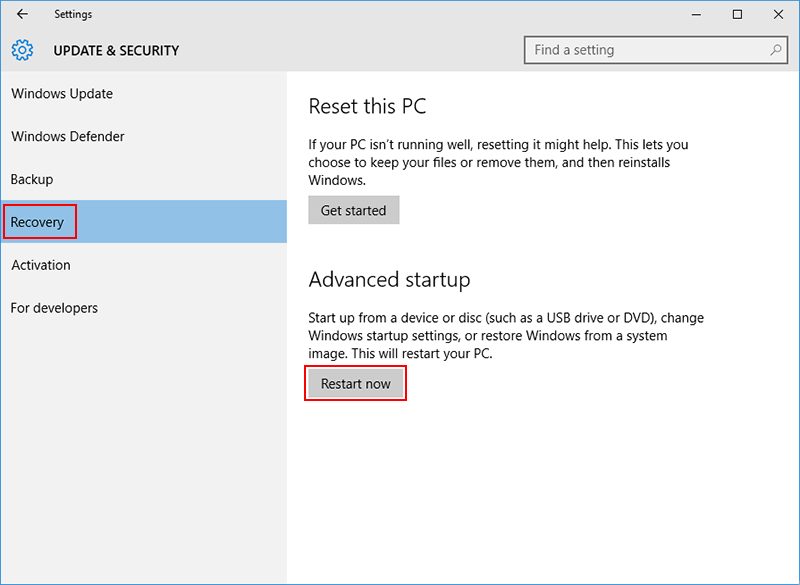Screen dimensions: 800x585
Task: Click the Settings window title text
Action: click(x=73, y=14)
